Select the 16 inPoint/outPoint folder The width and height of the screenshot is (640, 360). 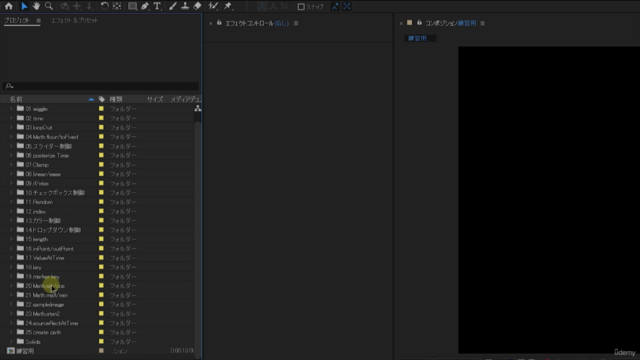pos(49,249)
